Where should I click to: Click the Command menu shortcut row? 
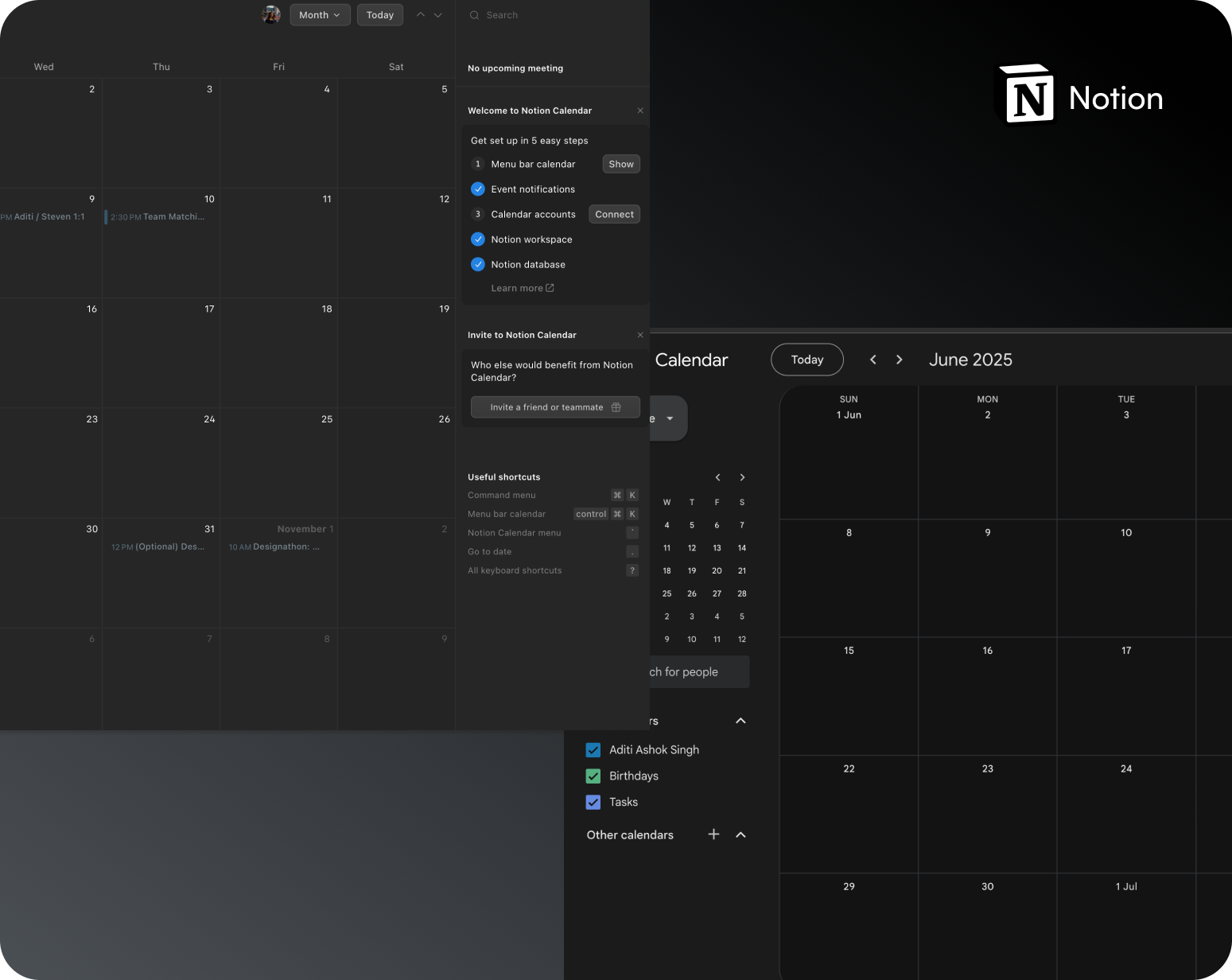pos(553,495)
